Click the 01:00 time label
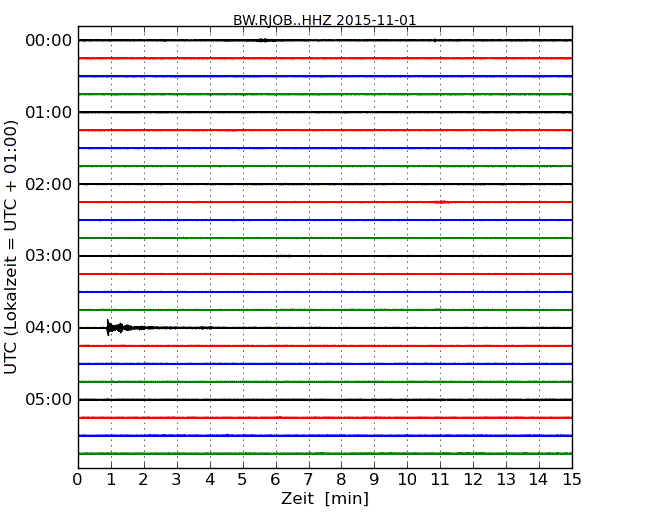This screenshot has height=520, width=650. click(49, 112)
